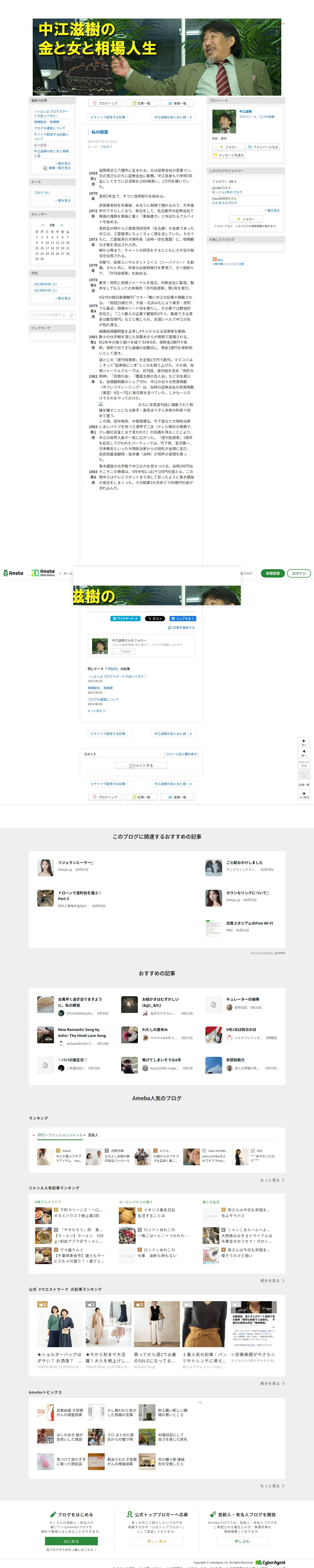Select the 30代〜ファッションジャンル ranking tab
The height and width of the screenshot is (1568, 314).
coord(59,1135)
